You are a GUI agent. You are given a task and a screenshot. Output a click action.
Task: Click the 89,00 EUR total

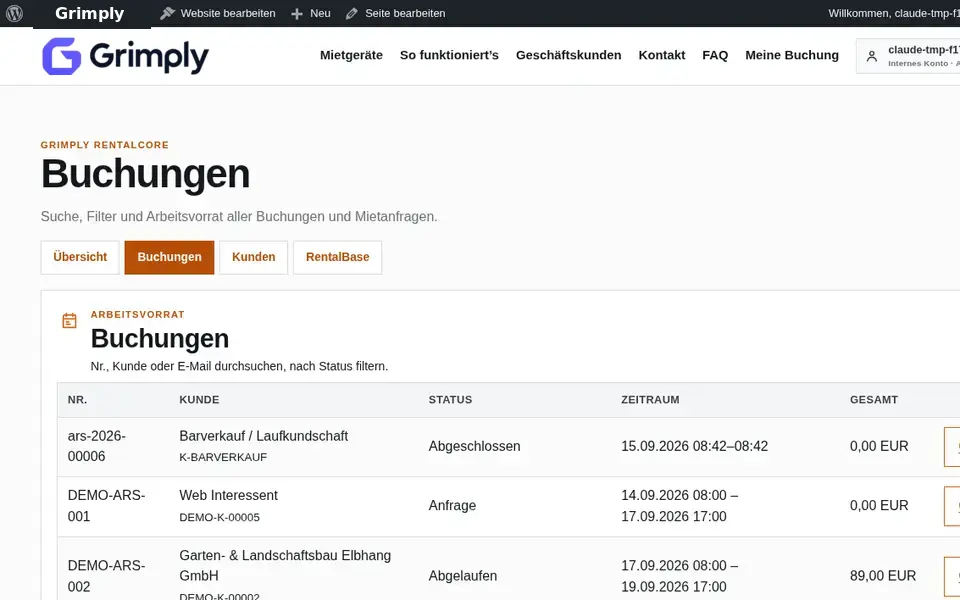[883, 576]
